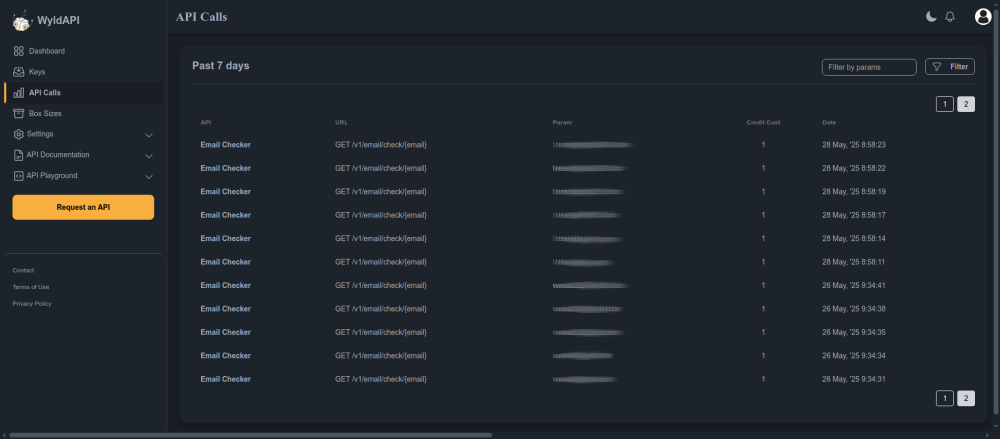The height and width of the screenshot is (439, 1000).
Task: Expand the API Playground chevron
Action: pos(149,176)
